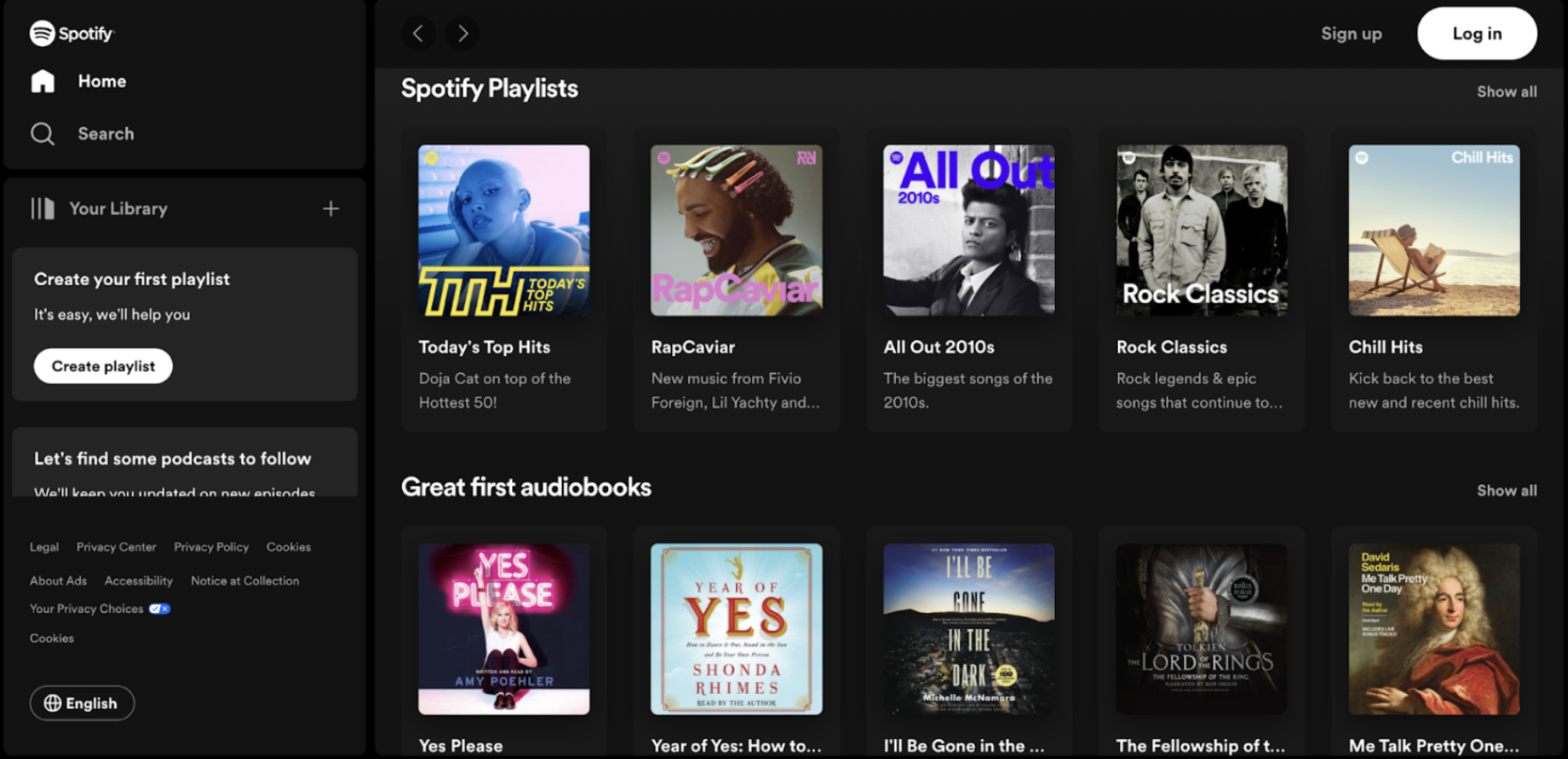Click the RapCaviar title text
Screen dimensions: 1568x759
(693, 347)
